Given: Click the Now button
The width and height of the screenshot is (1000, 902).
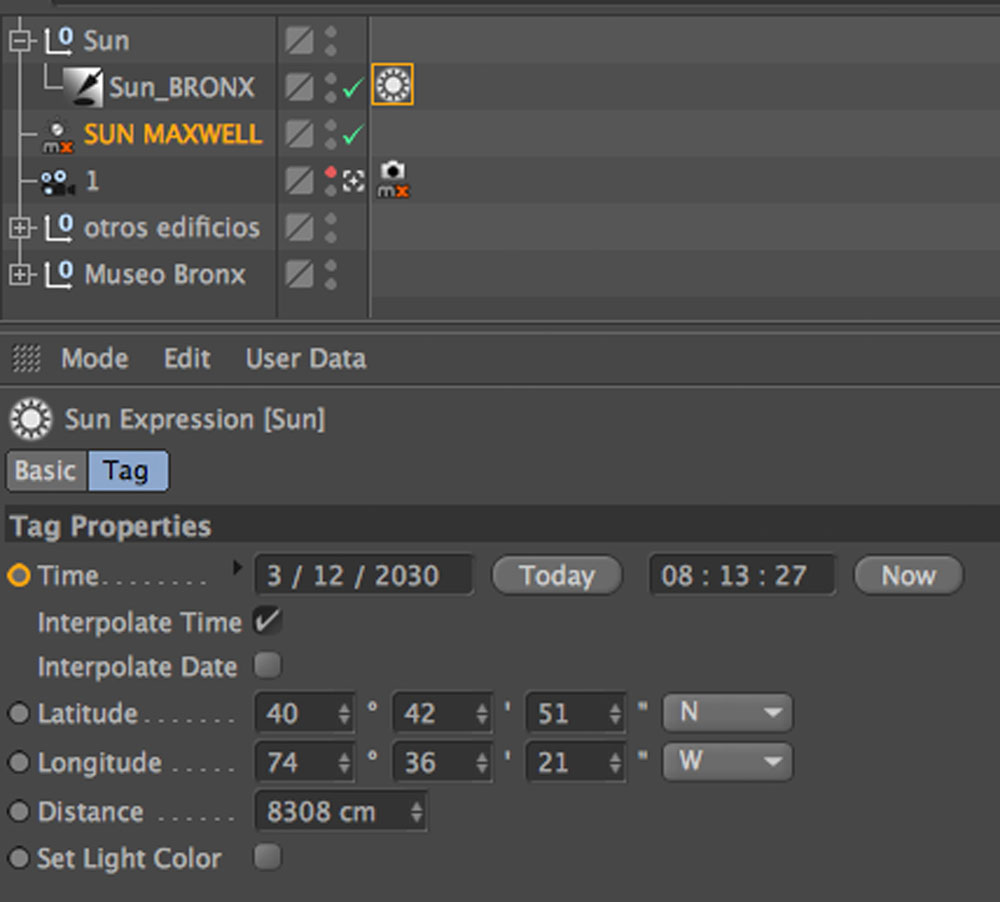Looking at the screenshot, I should [908, 575].
